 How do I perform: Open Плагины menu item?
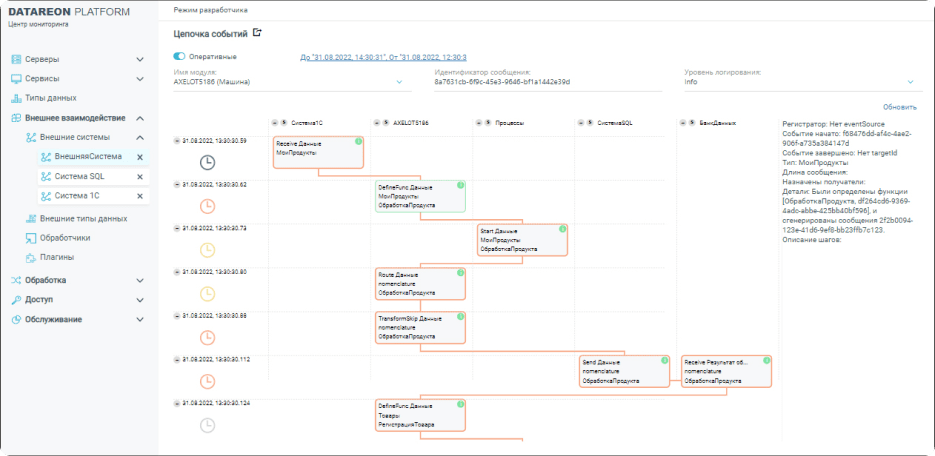click(x=57, y=258)
